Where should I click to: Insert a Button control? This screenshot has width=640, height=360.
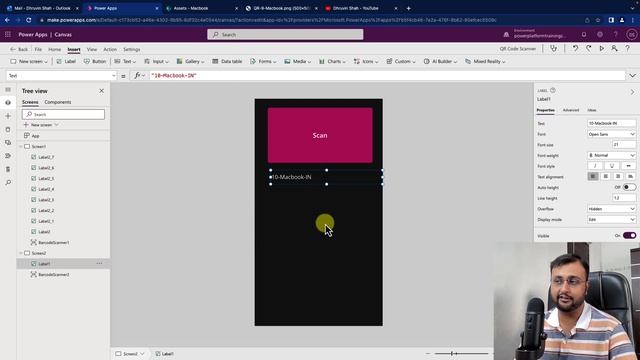pyautogui.click(x=95, y=61)
